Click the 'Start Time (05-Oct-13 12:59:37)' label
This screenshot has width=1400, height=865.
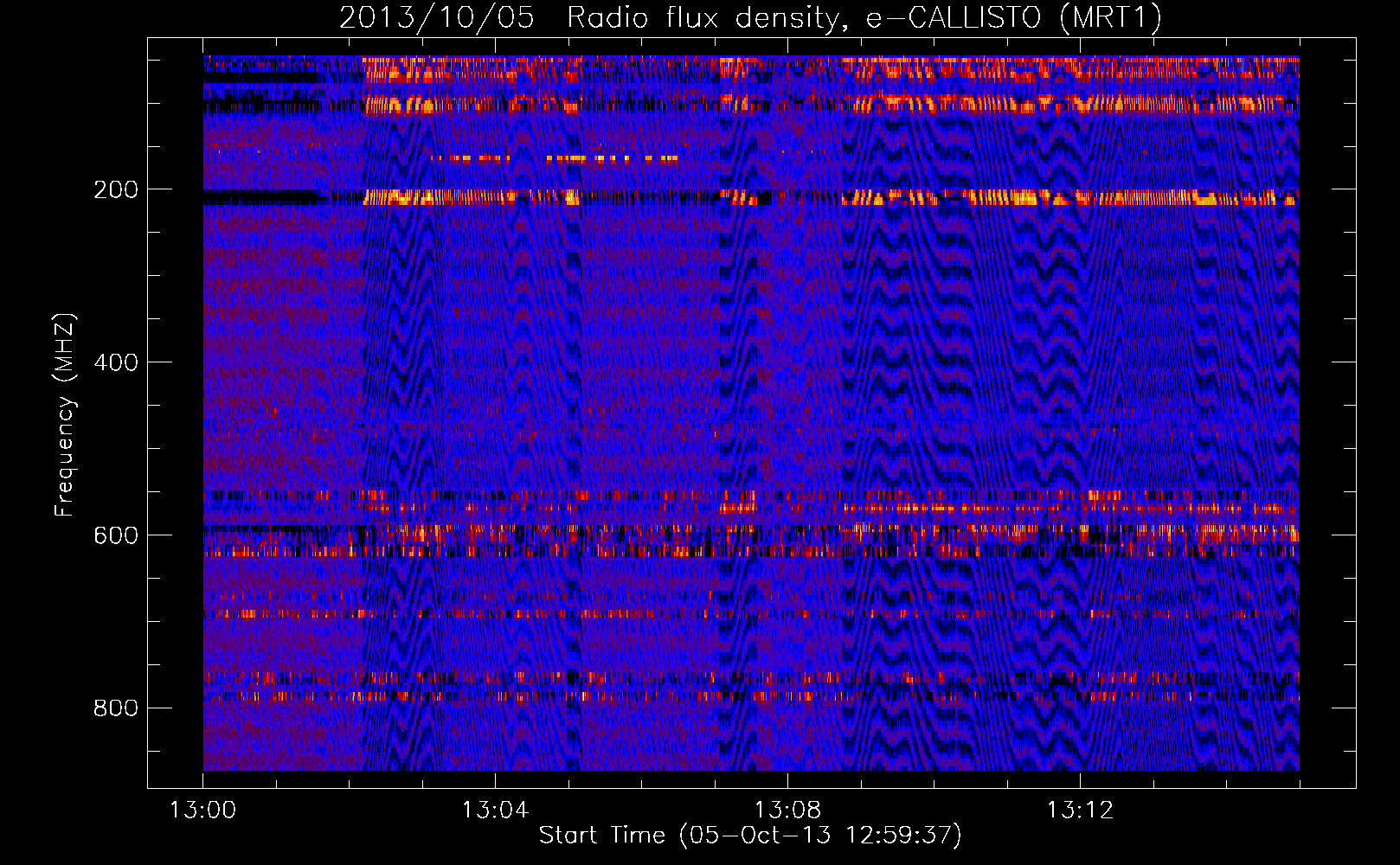(750, 836)
